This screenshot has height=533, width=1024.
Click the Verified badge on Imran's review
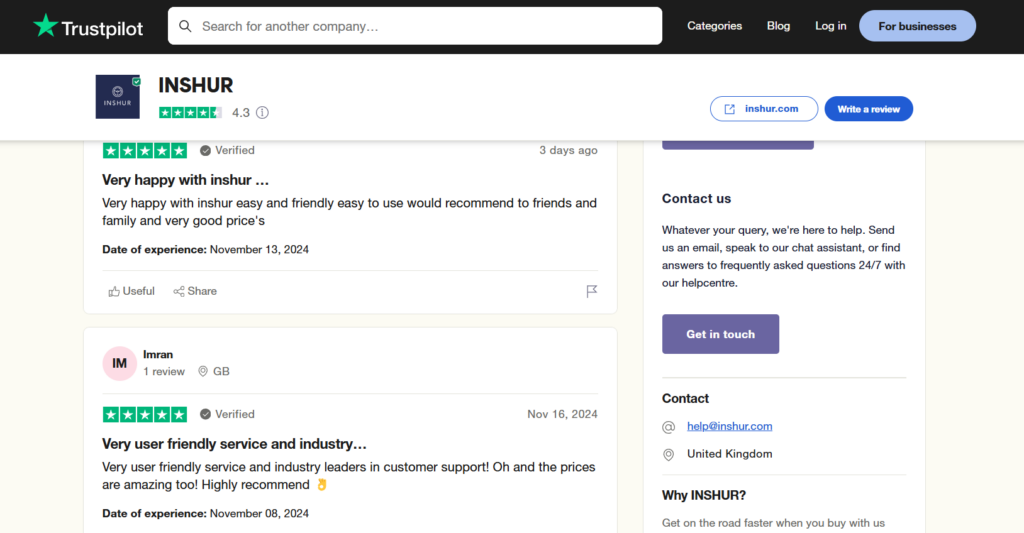click(x=227, y=414)
